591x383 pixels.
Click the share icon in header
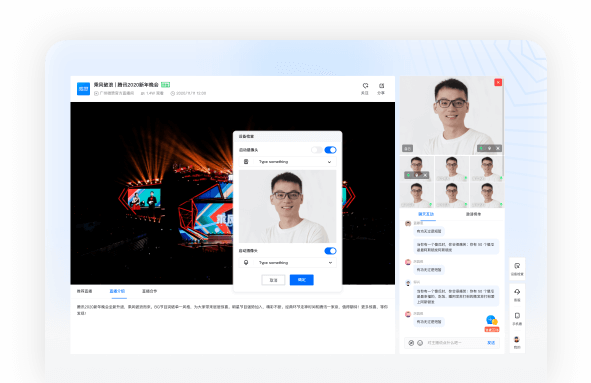[381, 86]
